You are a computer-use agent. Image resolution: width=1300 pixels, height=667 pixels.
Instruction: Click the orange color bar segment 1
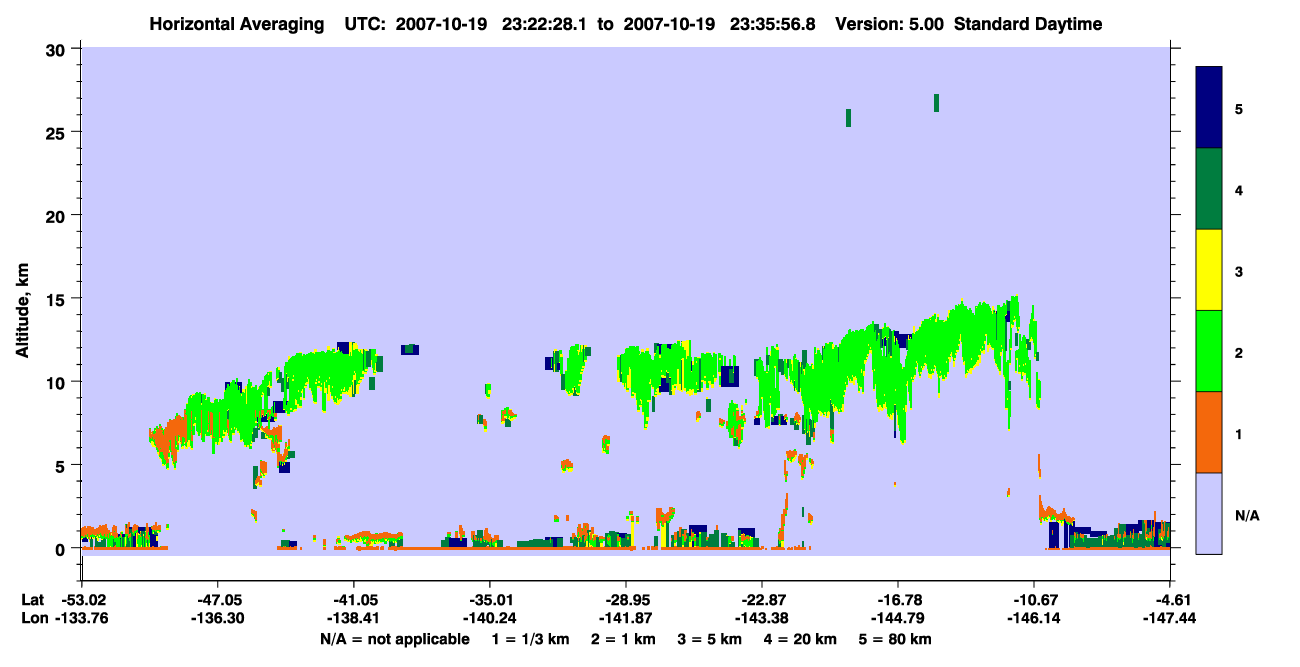click(1209, 432)
